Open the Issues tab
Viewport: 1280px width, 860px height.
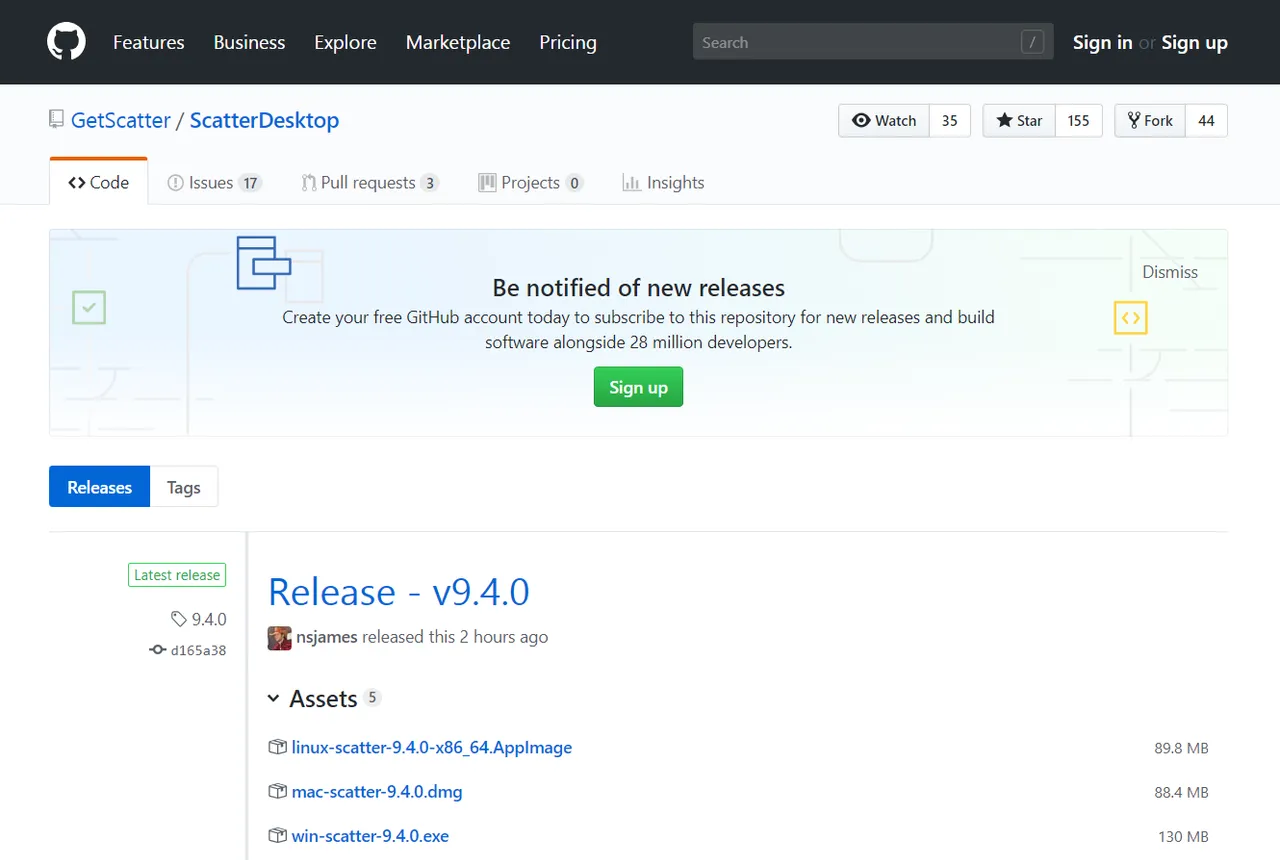point(214,182)
